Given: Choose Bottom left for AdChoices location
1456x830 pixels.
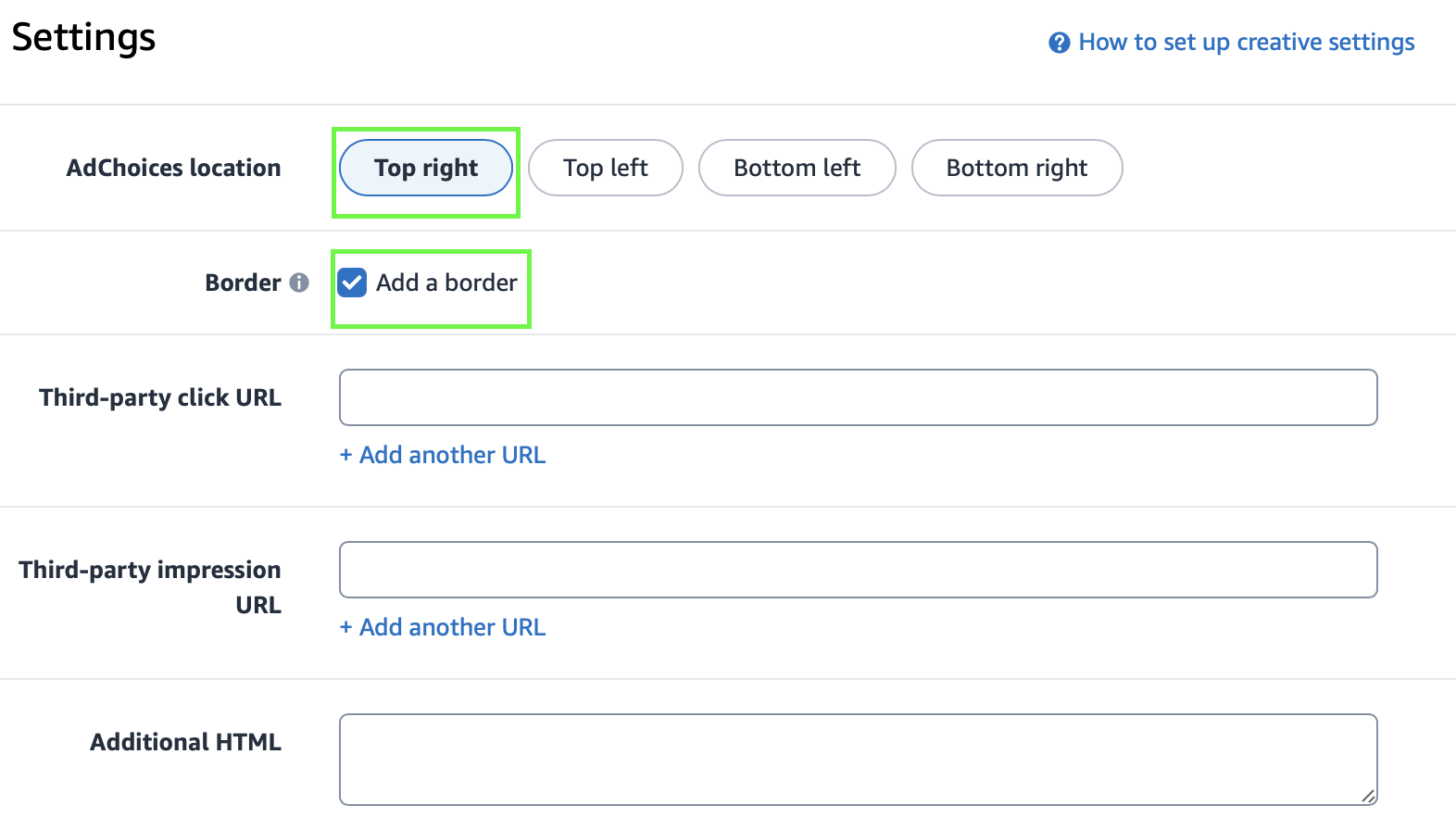Looking at the screenshot, I should click(797, 168).
